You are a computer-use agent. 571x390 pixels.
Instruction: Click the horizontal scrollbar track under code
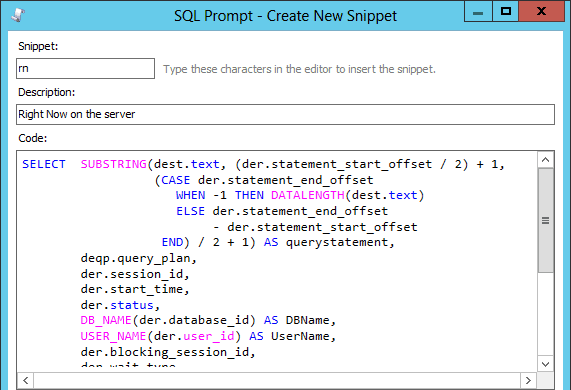[x=277, y=381]
